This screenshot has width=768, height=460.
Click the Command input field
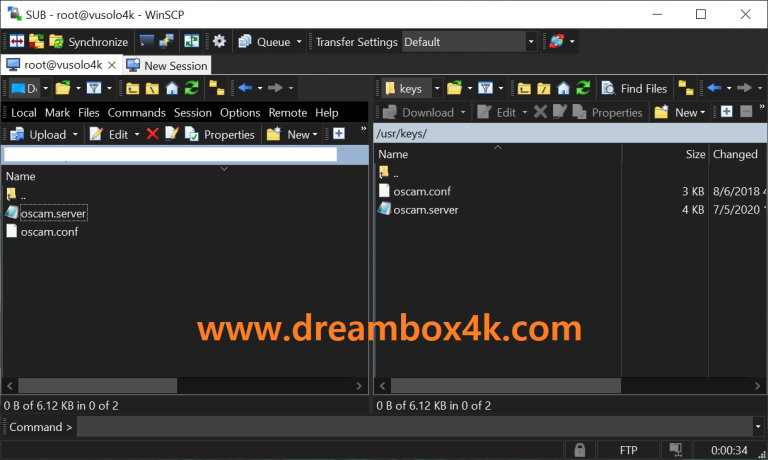[x=414, y=427]
